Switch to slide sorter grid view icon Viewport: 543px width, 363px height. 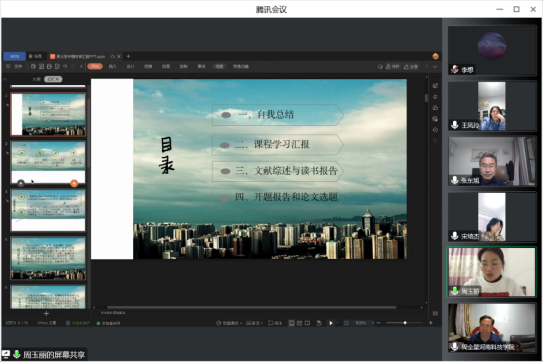click(300, 323)
